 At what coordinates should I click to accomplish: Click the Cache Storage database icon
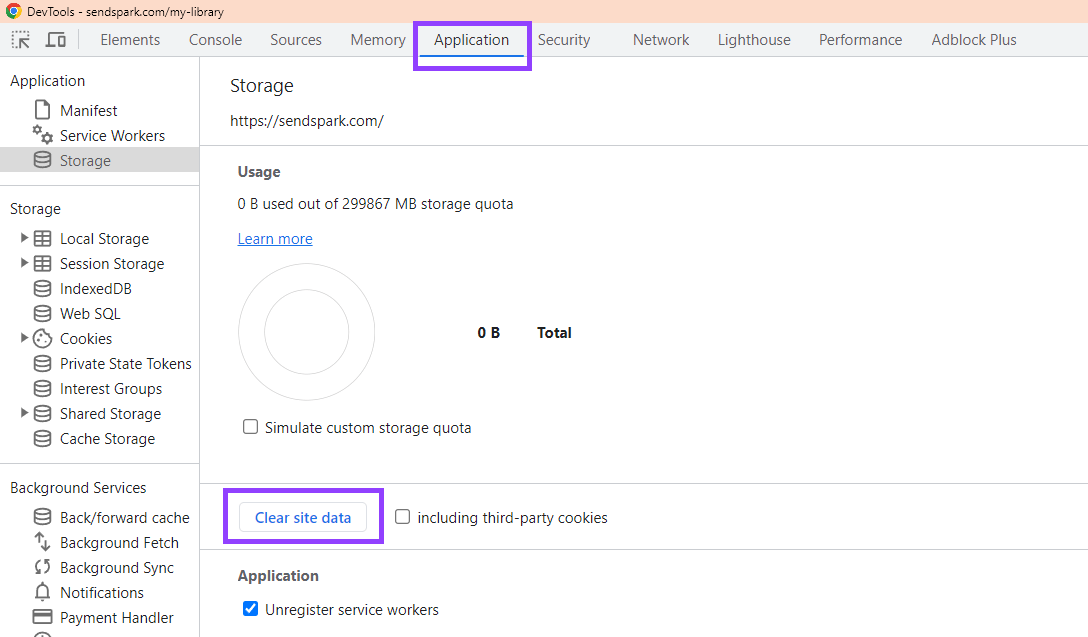click(x=42, y=439)
